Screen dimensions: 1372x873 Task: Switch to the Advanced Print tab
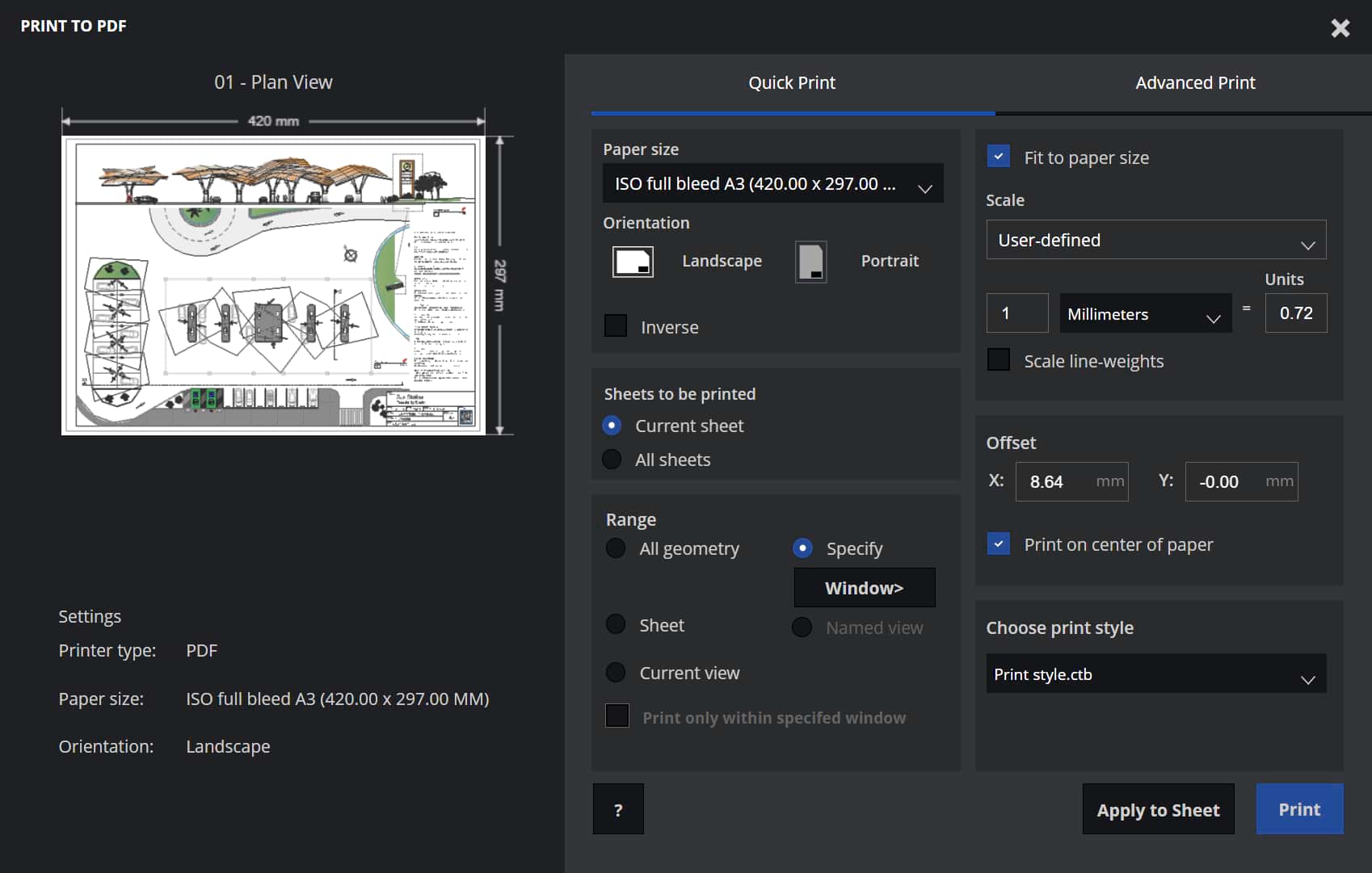(x=1194, y=83)
